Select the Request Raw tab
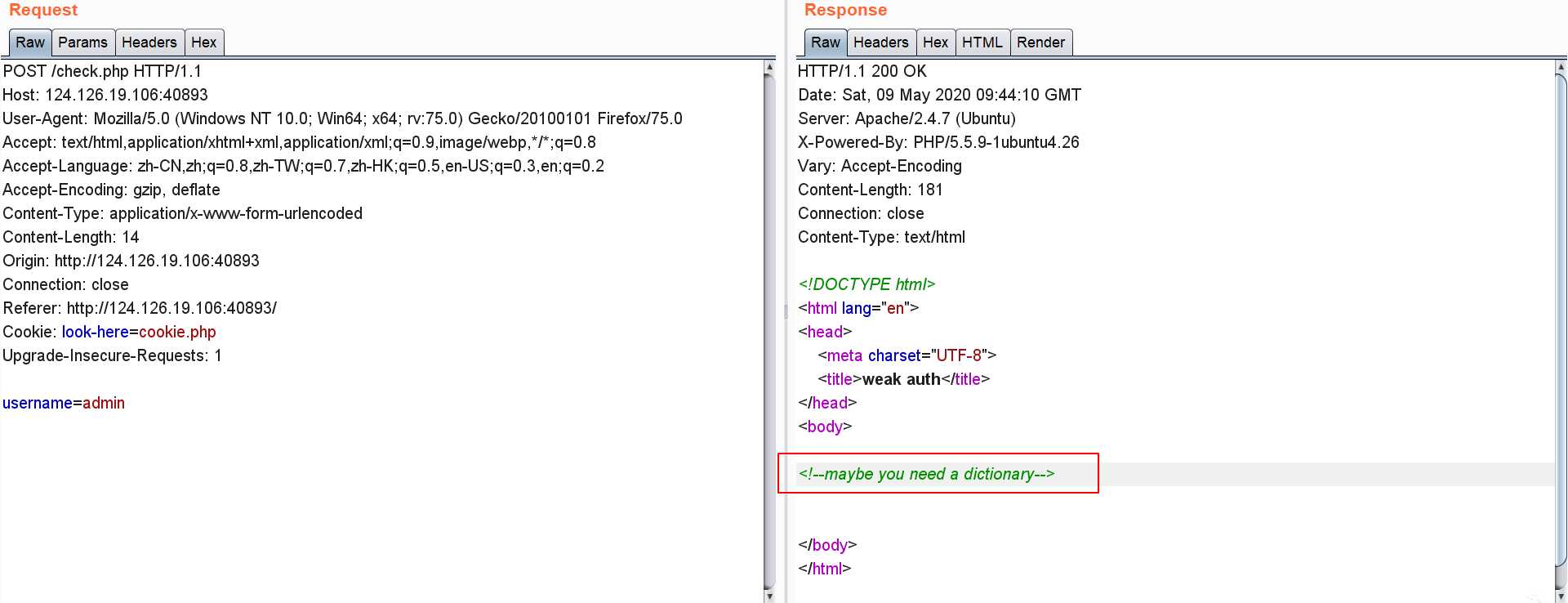 (x=30, y=42)
